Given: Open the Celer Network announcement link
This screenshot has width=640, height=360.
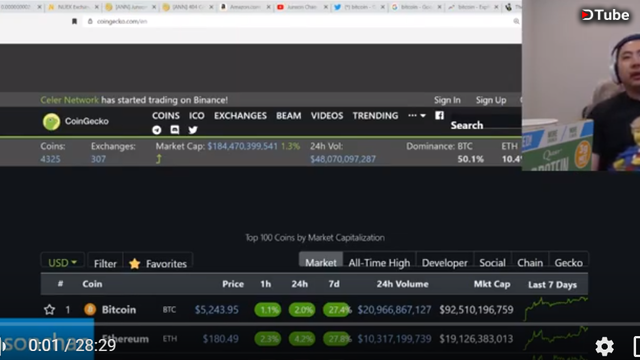Looking at the screenshot, I should tap(69, 100).
